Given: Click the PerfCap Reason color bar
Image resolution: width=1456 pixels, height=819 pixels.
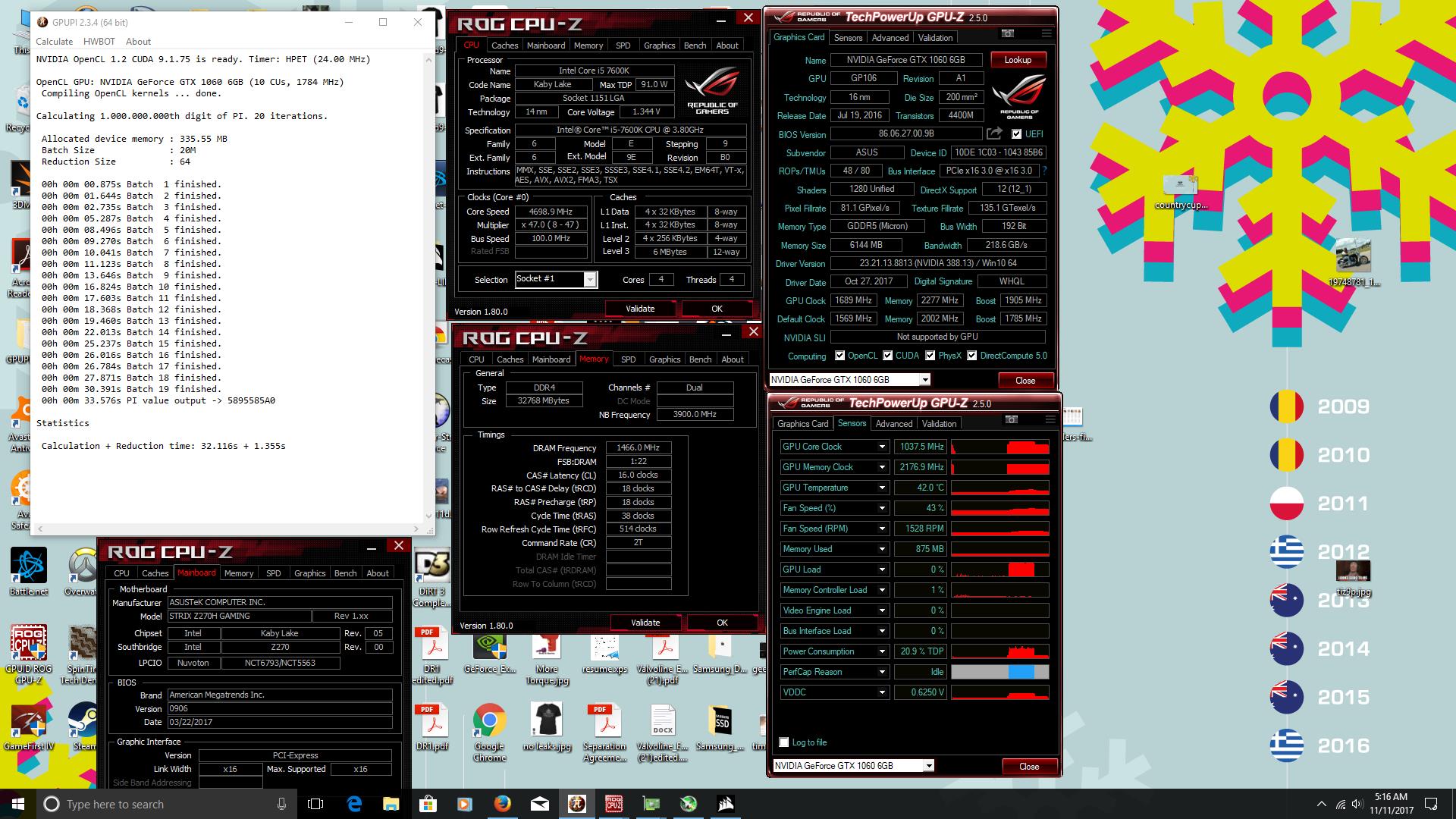Looking at the screenshot, I should pyautogui.click(x=1000, y=672).
